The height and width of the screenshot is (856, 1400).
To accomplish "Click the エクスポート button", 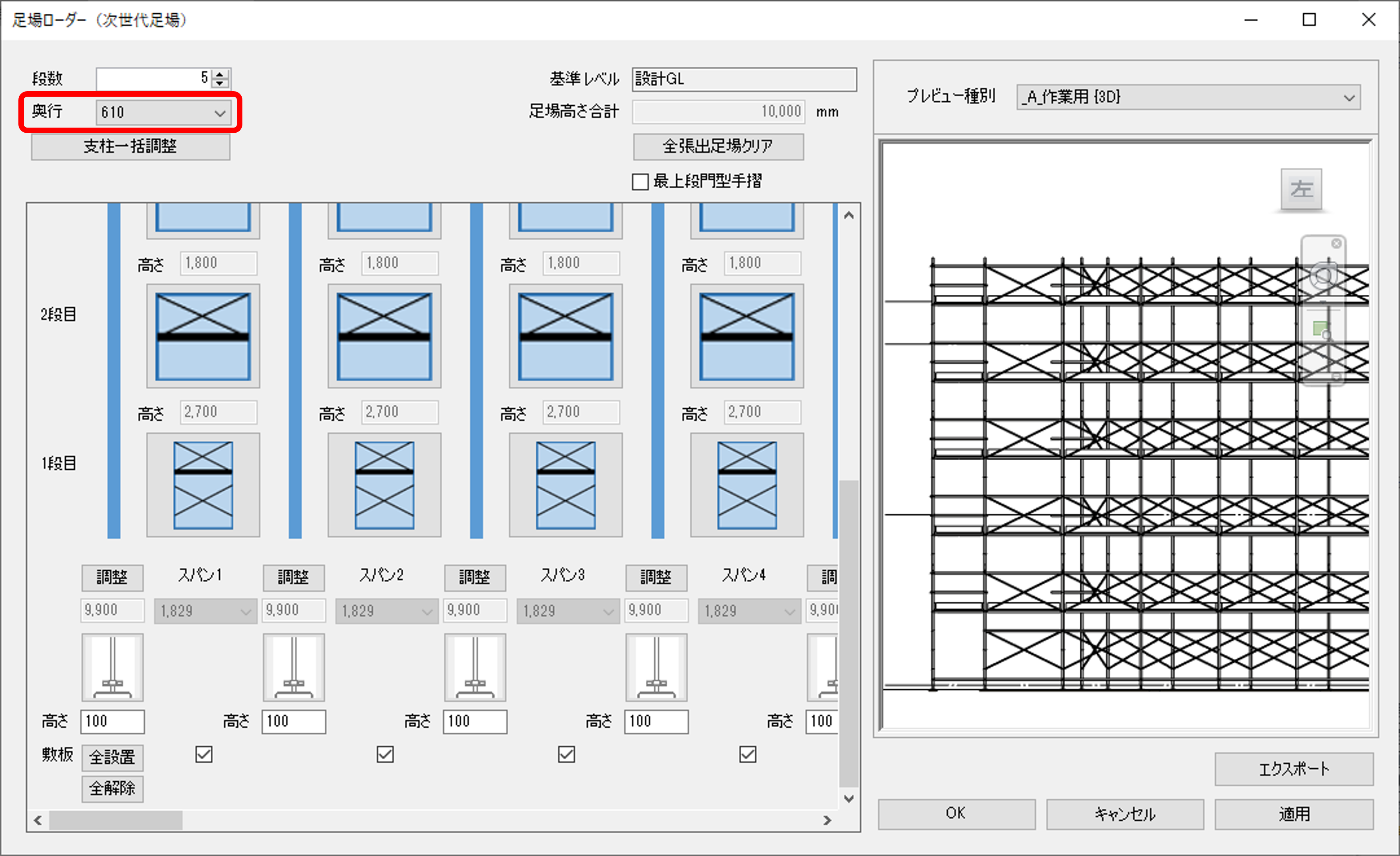I will (1294, 769).
